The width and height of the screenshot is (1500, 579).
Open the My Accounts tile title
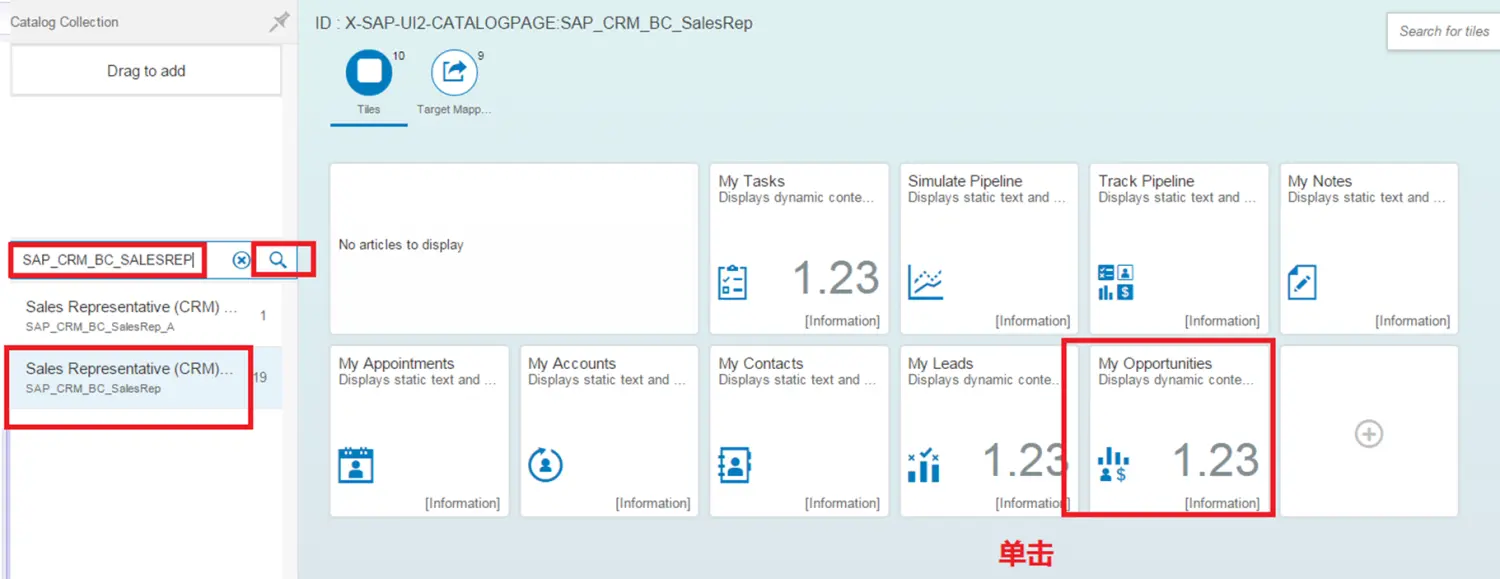pos(572,363)
